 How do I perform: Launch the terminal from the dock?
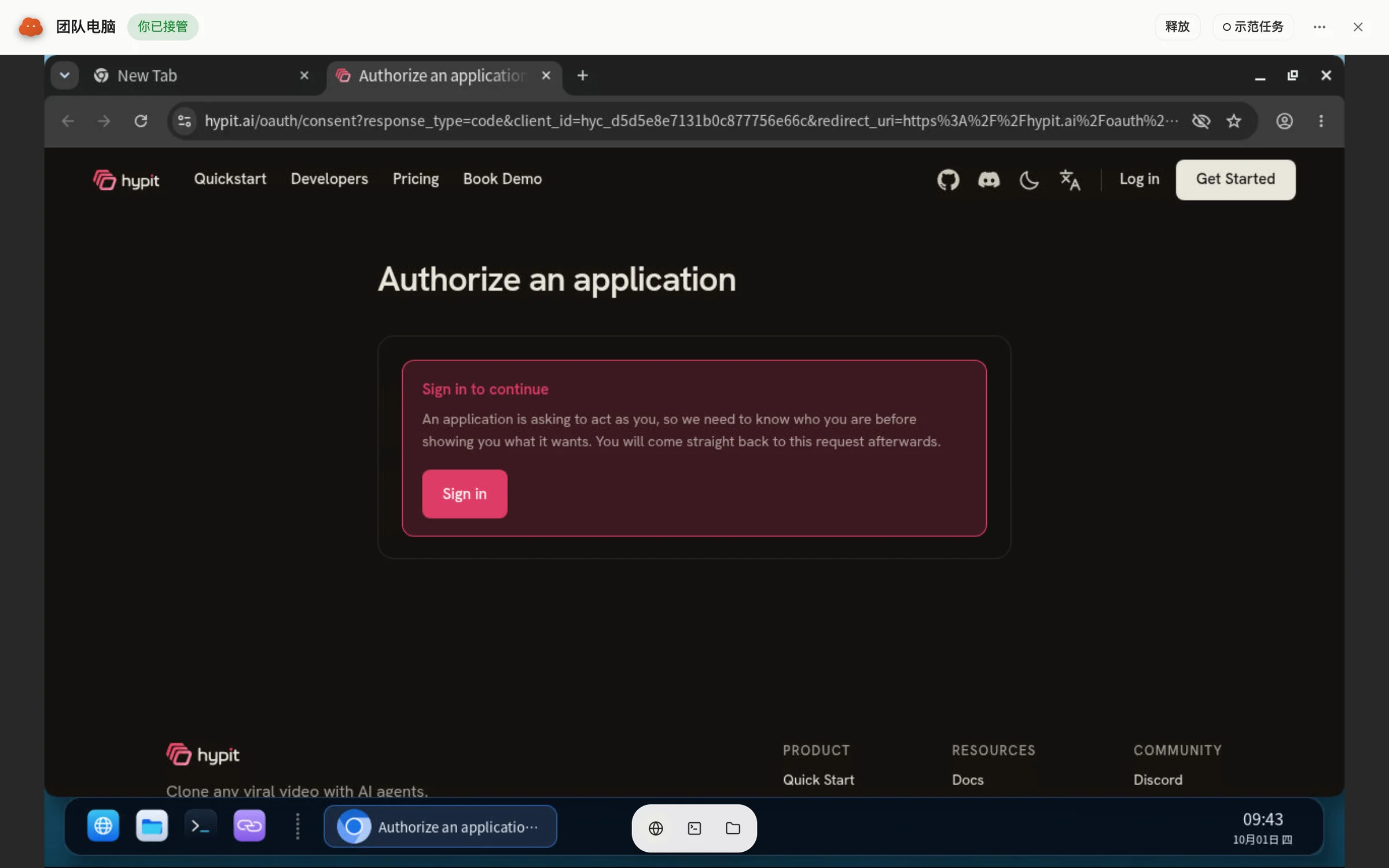tap(200, 826)
